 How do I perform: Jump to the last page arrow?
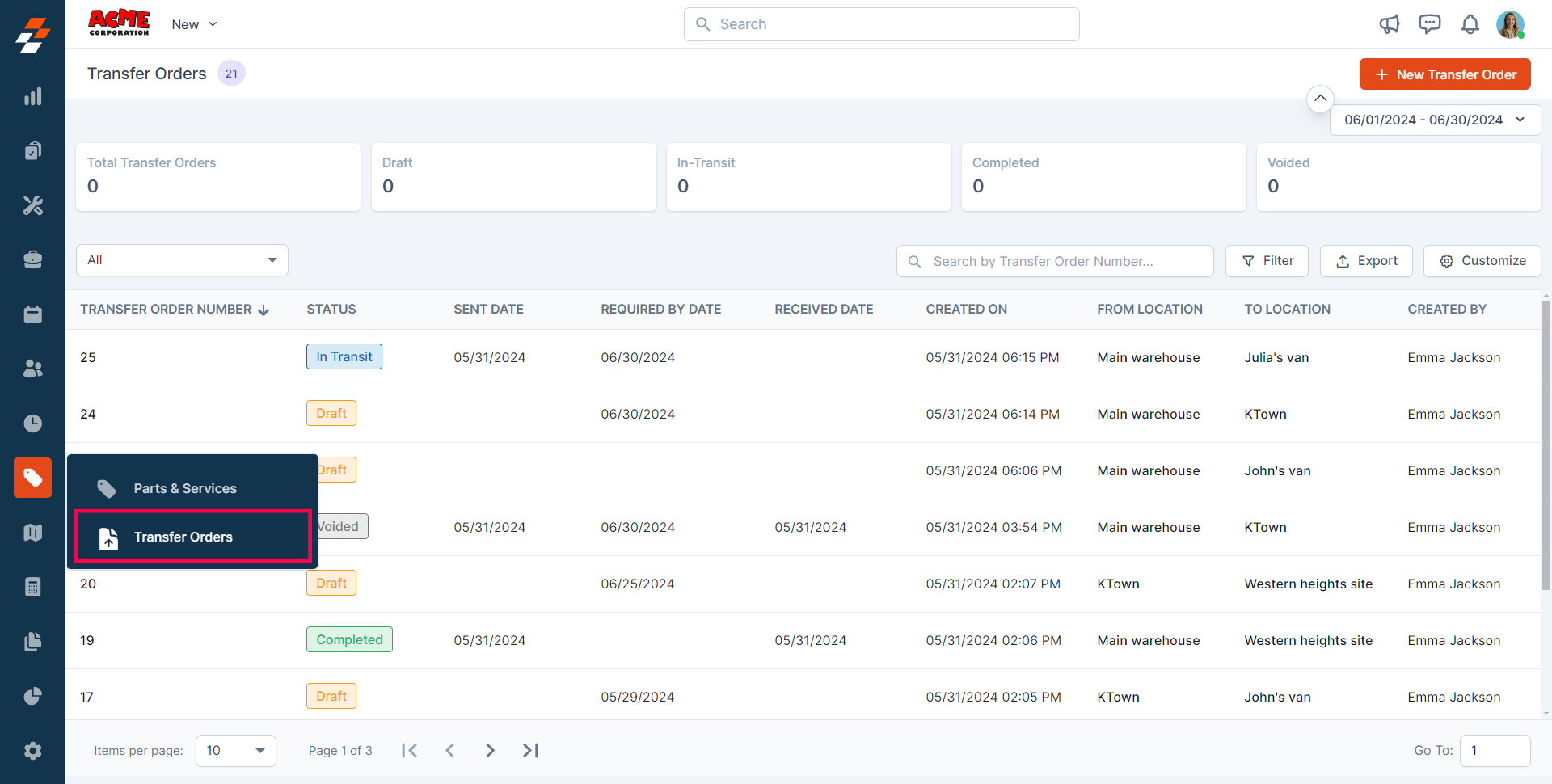[x=530, y=750]
